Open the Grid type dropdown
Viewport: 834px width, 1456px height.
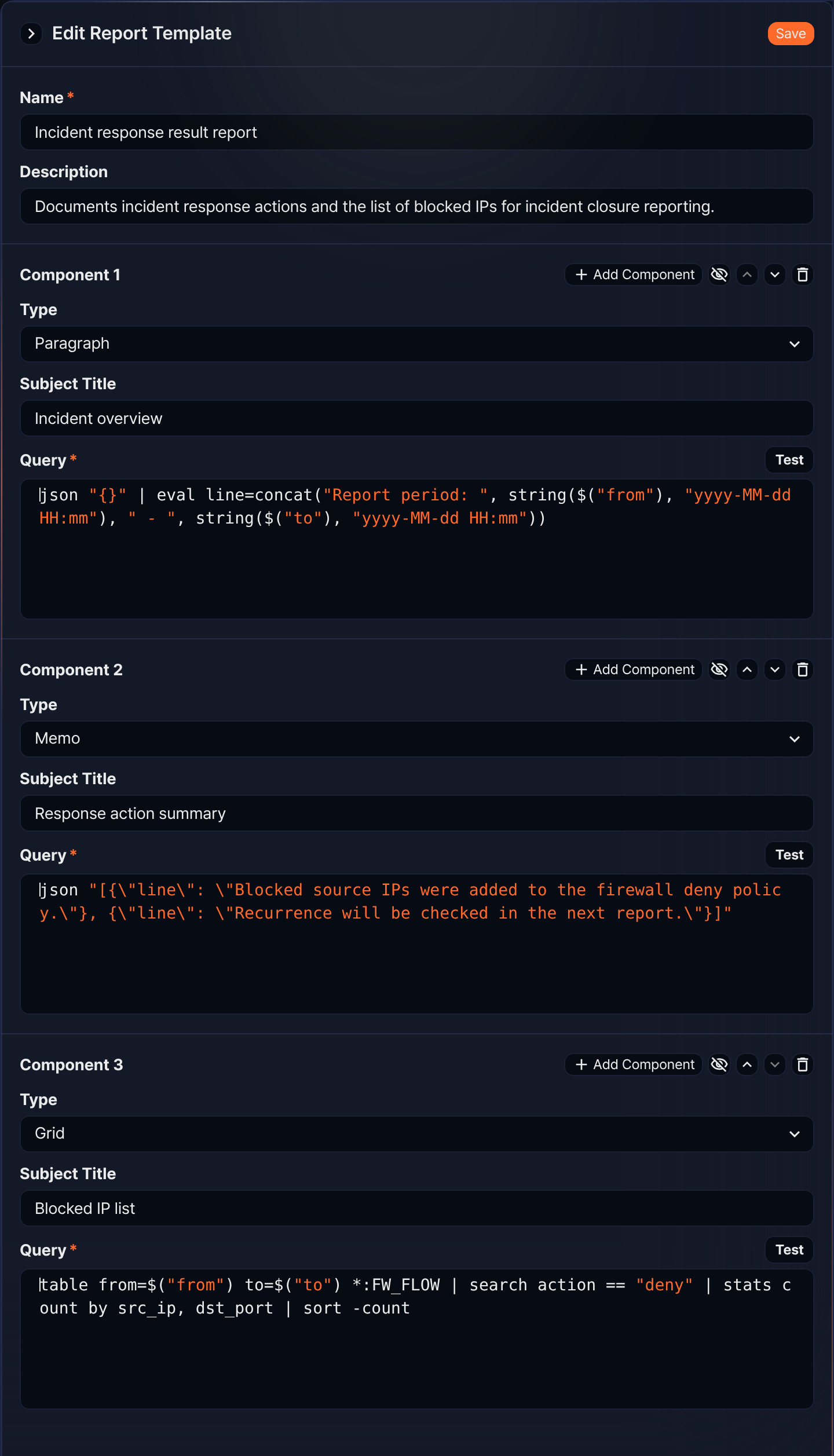point(417,1134)
